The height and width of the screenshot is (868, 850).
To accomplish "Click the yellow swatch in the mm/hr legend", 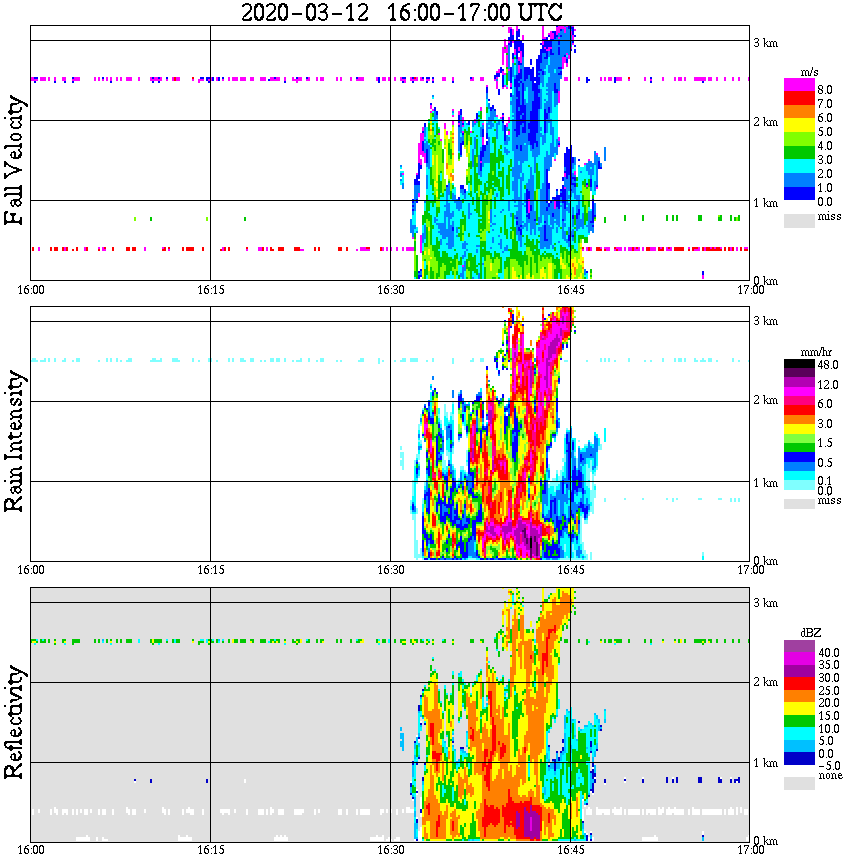I will coord(799,429).
